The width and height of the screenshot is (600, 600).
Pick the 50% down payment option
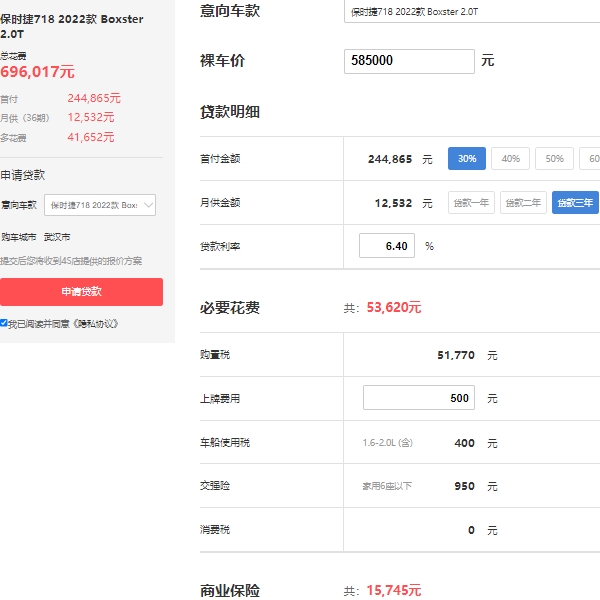(x=554, y=159)
